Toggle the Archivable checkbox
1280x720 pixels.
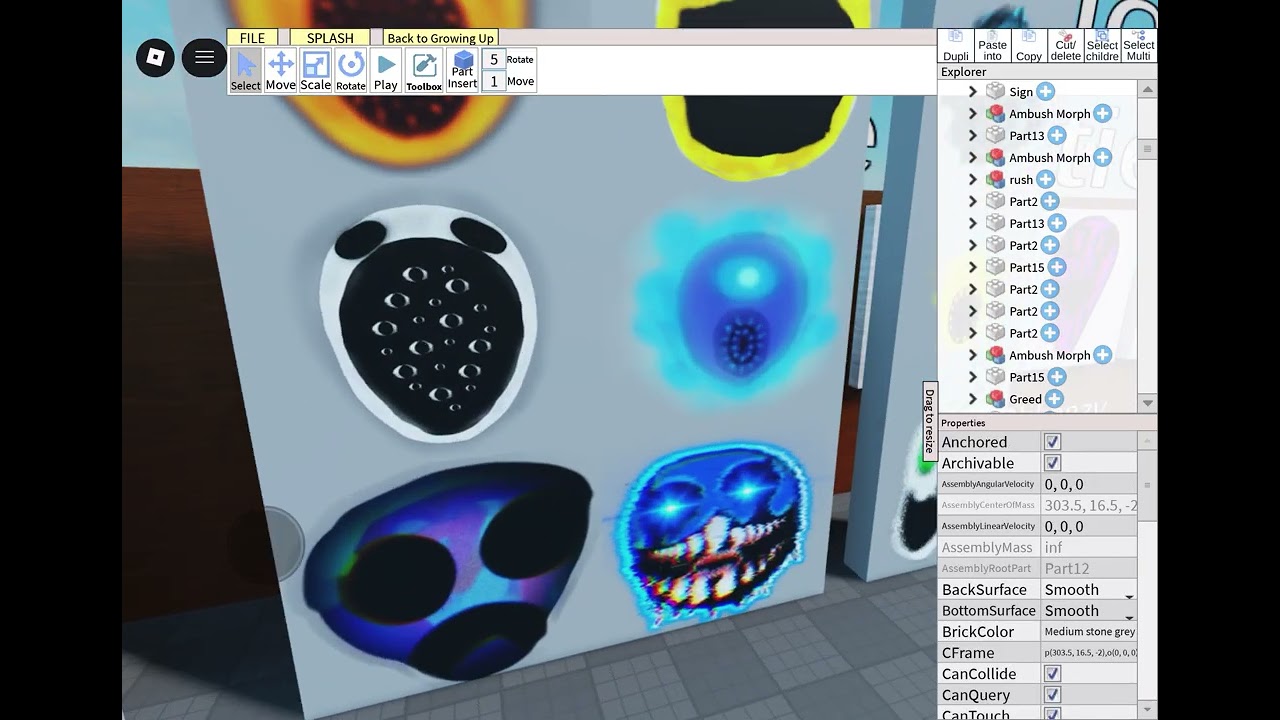point(1052,463)
